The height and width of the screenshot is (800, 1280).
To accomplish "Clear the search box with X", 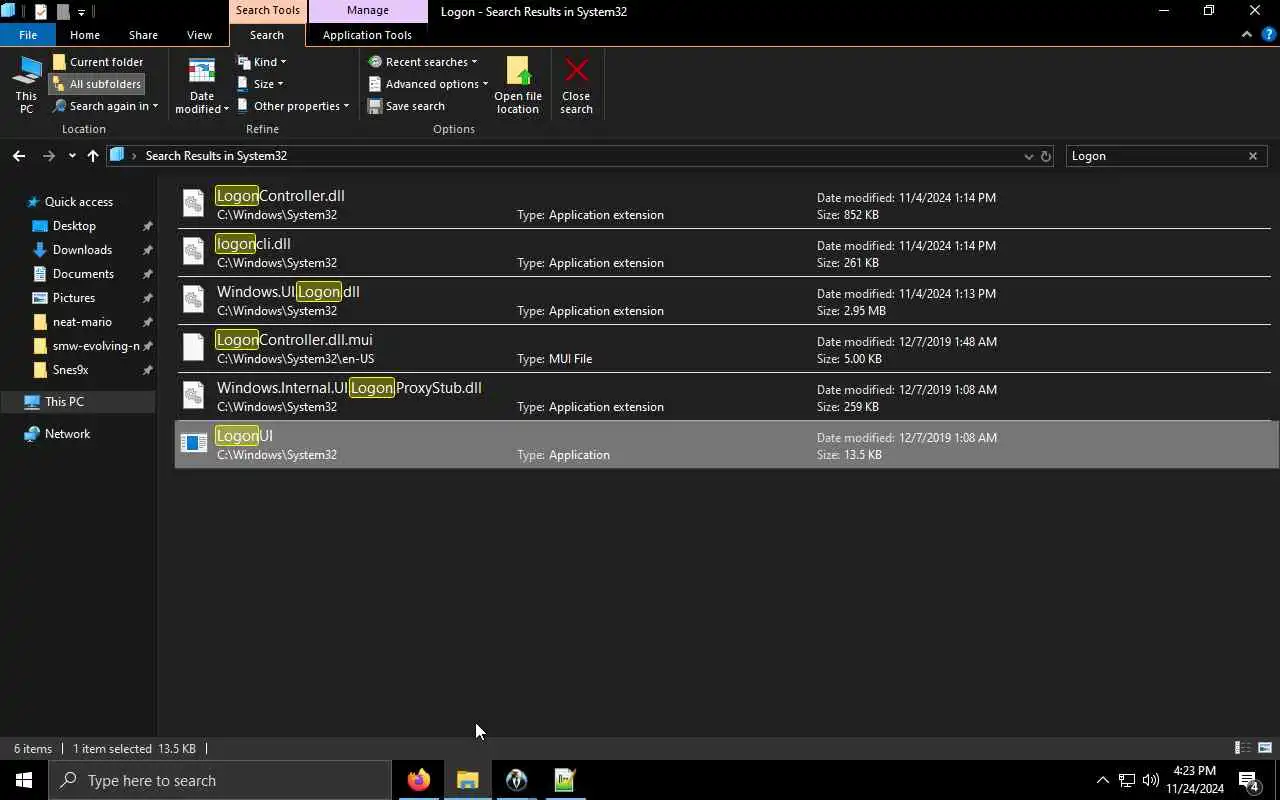I will 1253,156.
